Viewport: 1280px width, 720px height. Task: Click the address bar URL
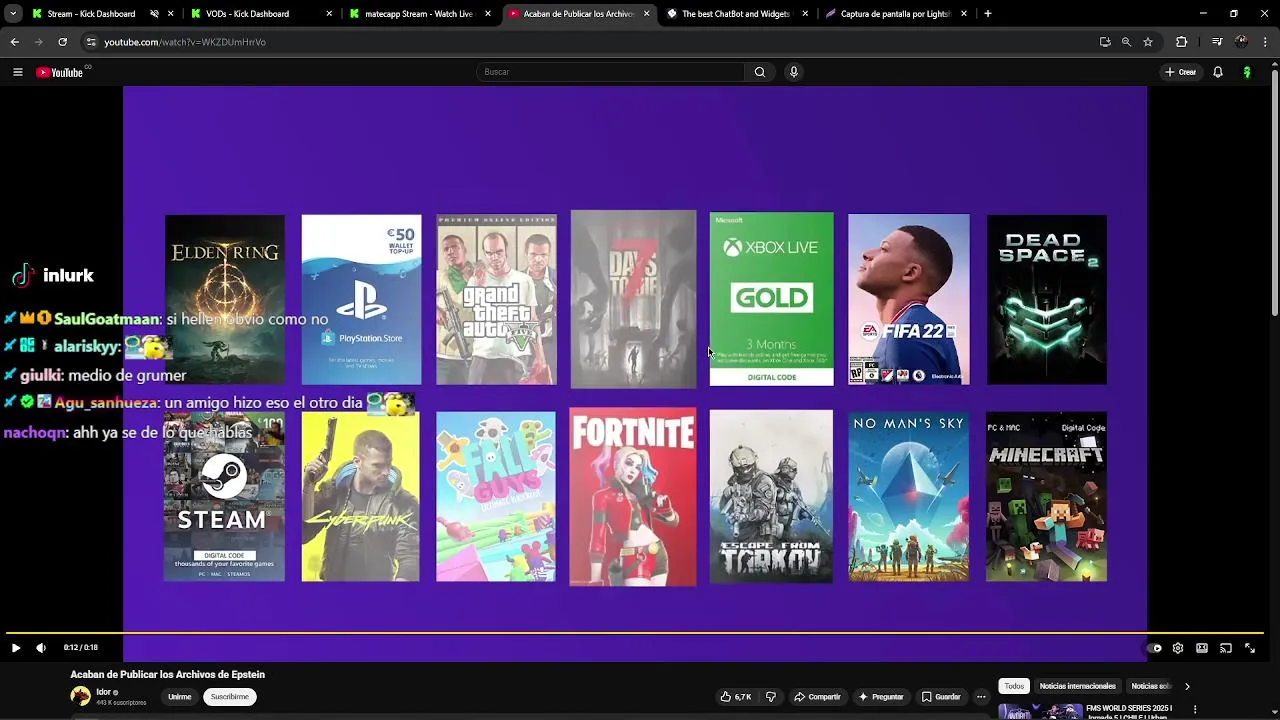tap(185, 42)
